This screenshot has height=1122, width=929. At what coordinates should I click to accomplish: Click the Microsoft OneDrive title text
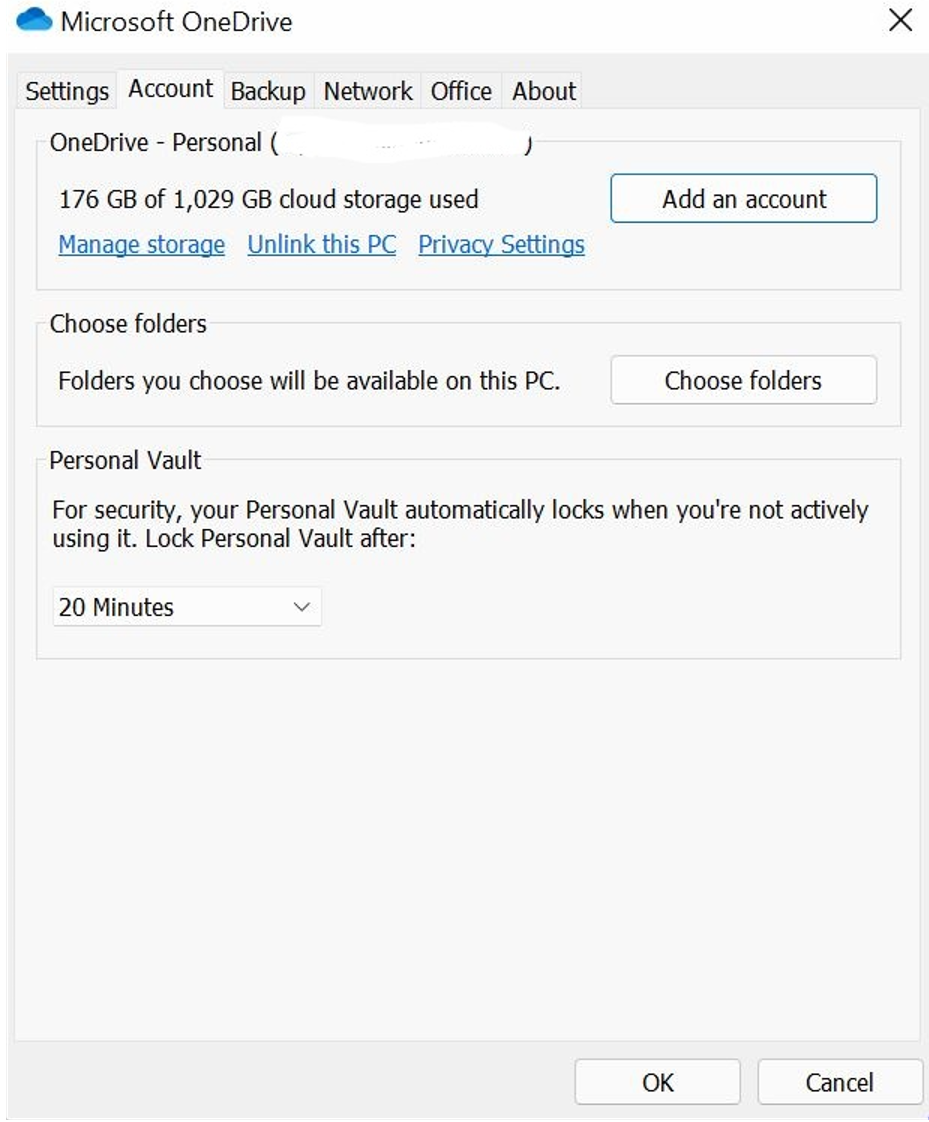click(176, 21)
